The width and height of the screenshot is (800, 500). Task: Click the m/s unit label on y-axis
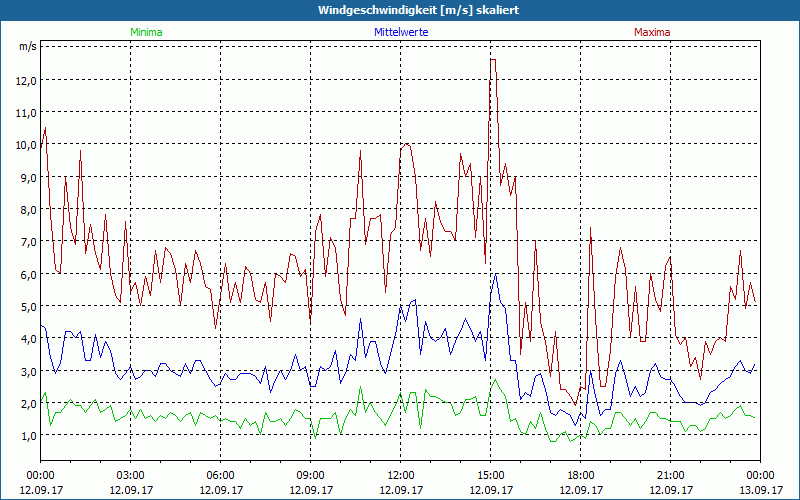28,47
